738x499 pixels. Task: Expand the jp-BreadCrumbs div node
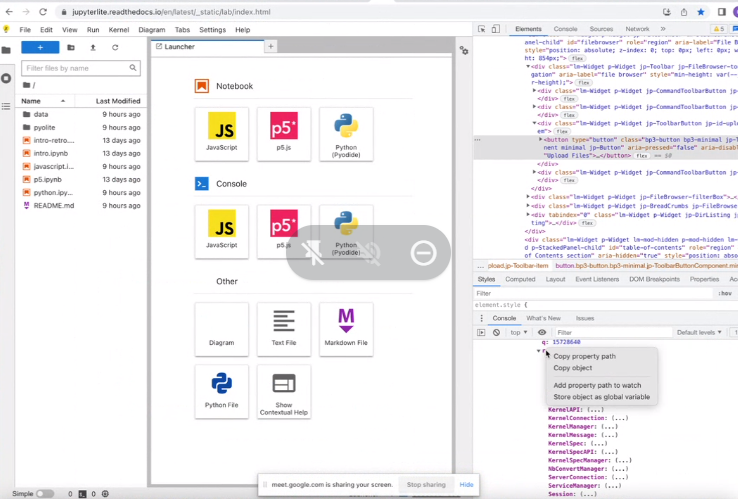pyautogui.click(x=528, y=205)
